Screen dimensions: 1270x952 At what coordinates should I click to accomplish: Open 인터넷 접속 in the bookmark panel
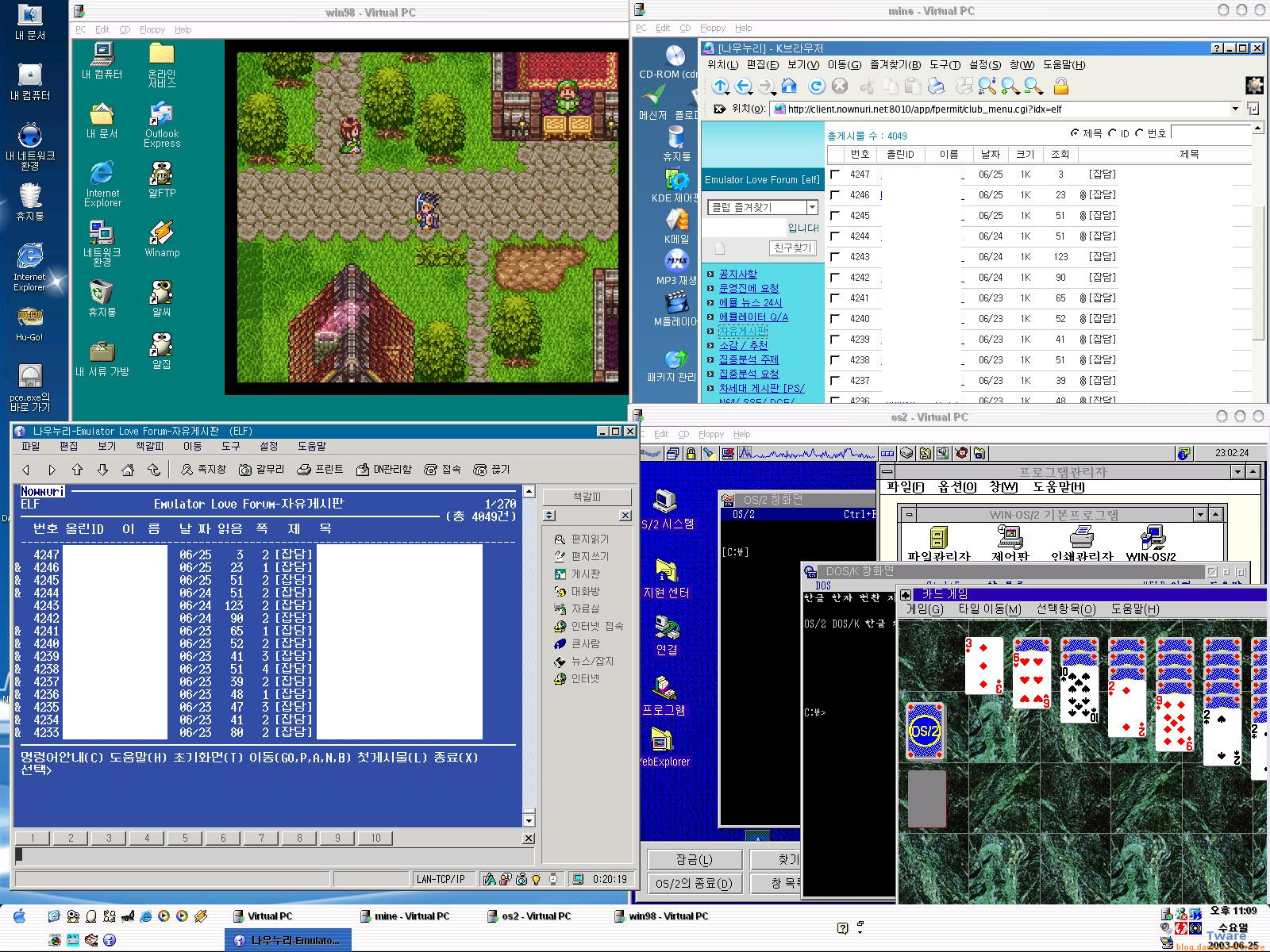point(589,626)
